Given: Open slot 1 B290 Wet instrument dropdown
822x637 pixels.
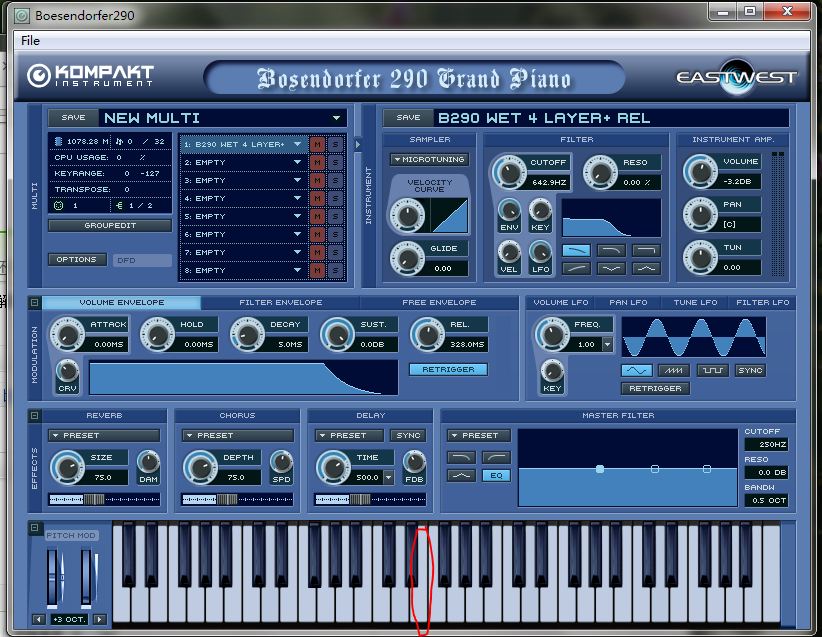Looking at the screenshot, I should pos(297,144).
